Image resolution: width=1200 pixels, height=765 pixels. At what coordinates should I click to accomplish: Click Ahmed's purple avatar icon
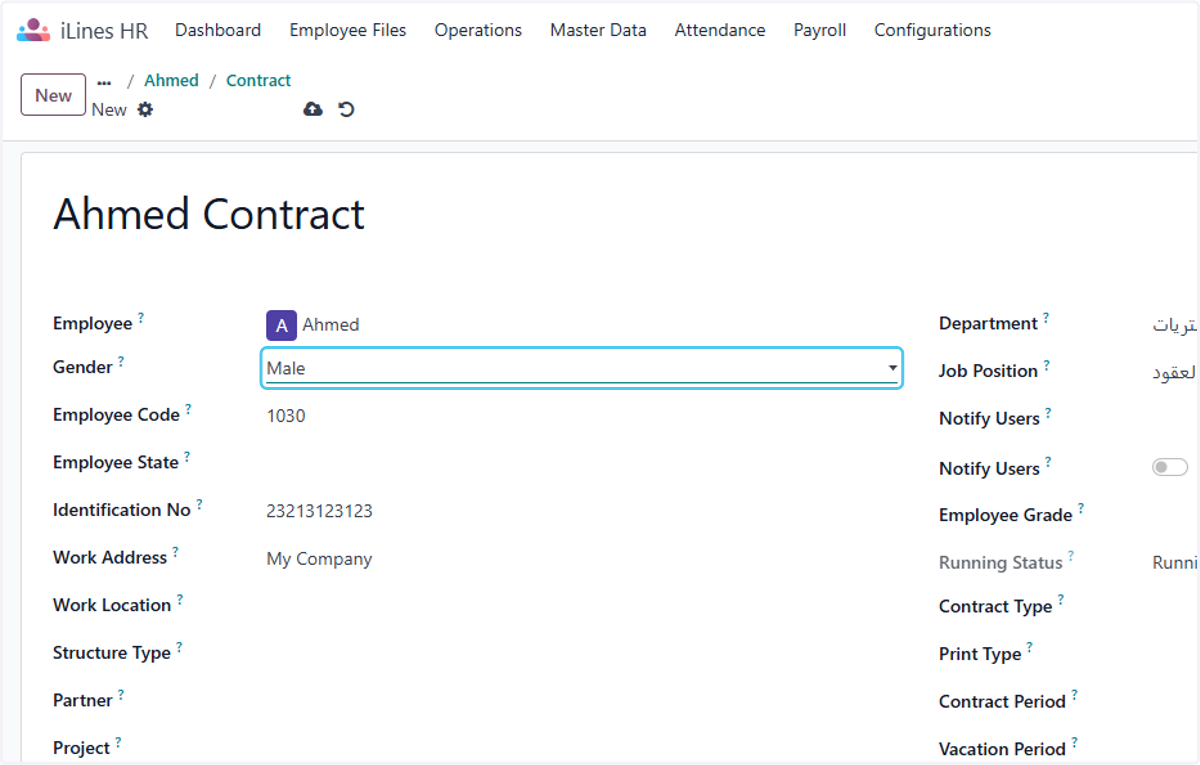point(281,325)
